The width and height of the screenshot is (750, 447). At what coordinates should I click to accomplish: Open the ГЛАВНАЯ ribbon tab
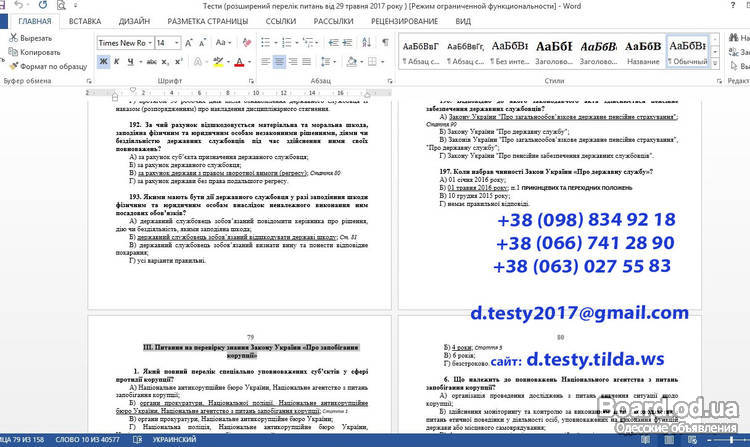click(34, 22)
